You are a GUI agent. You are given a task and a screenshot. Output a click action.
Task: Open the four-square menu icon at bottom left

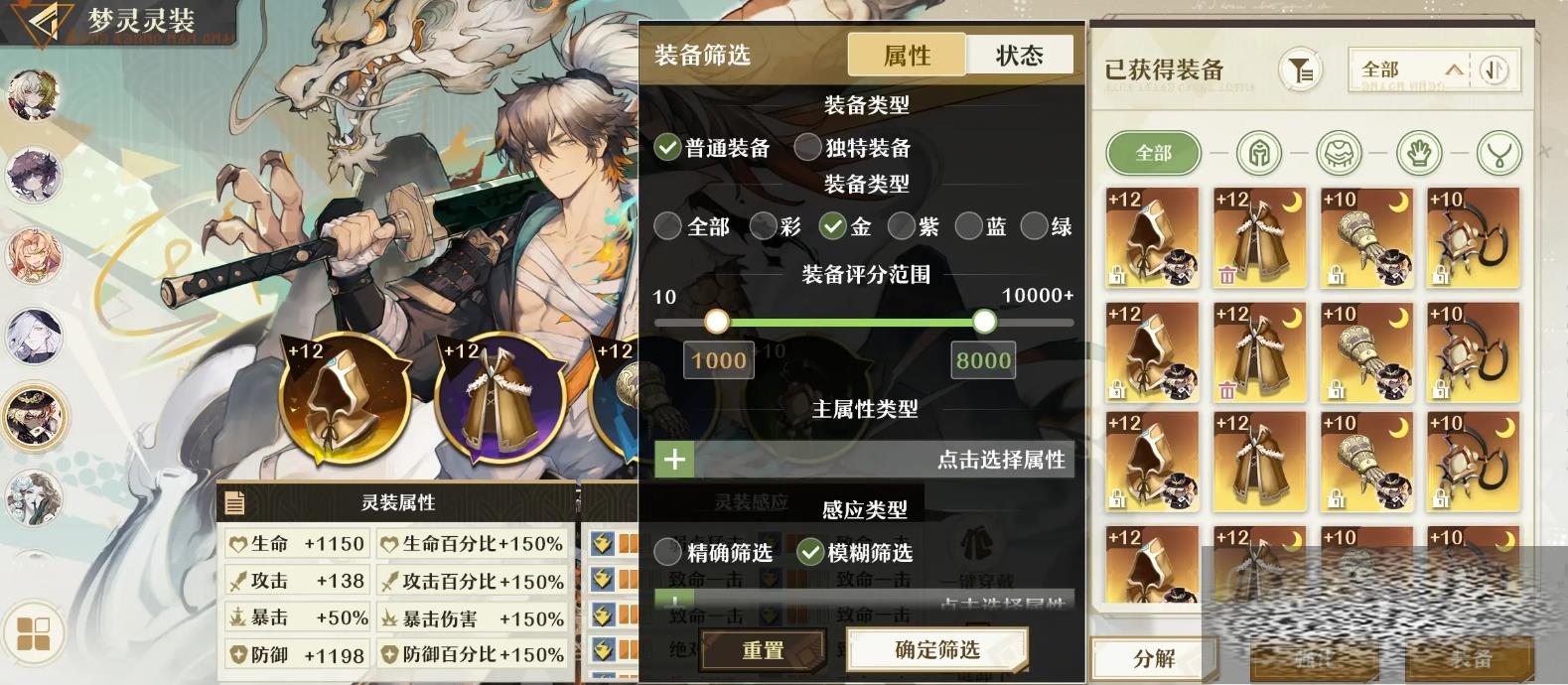(34, 633)
